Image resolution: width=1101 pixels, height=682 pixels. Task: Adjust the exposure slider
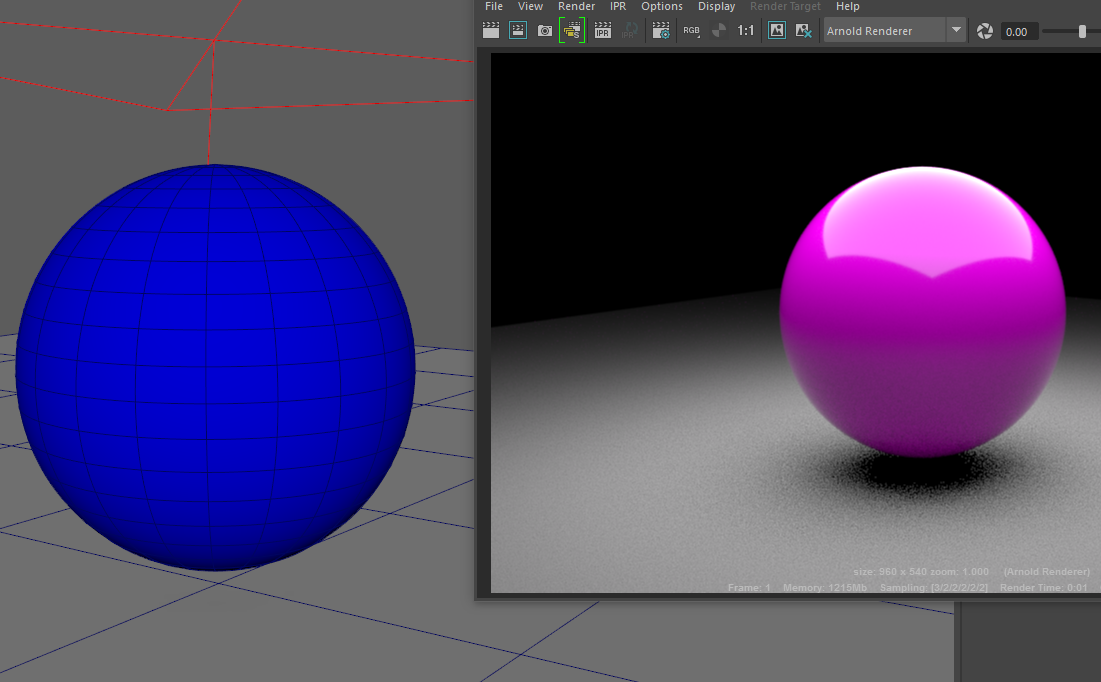tap(1081, 31)
